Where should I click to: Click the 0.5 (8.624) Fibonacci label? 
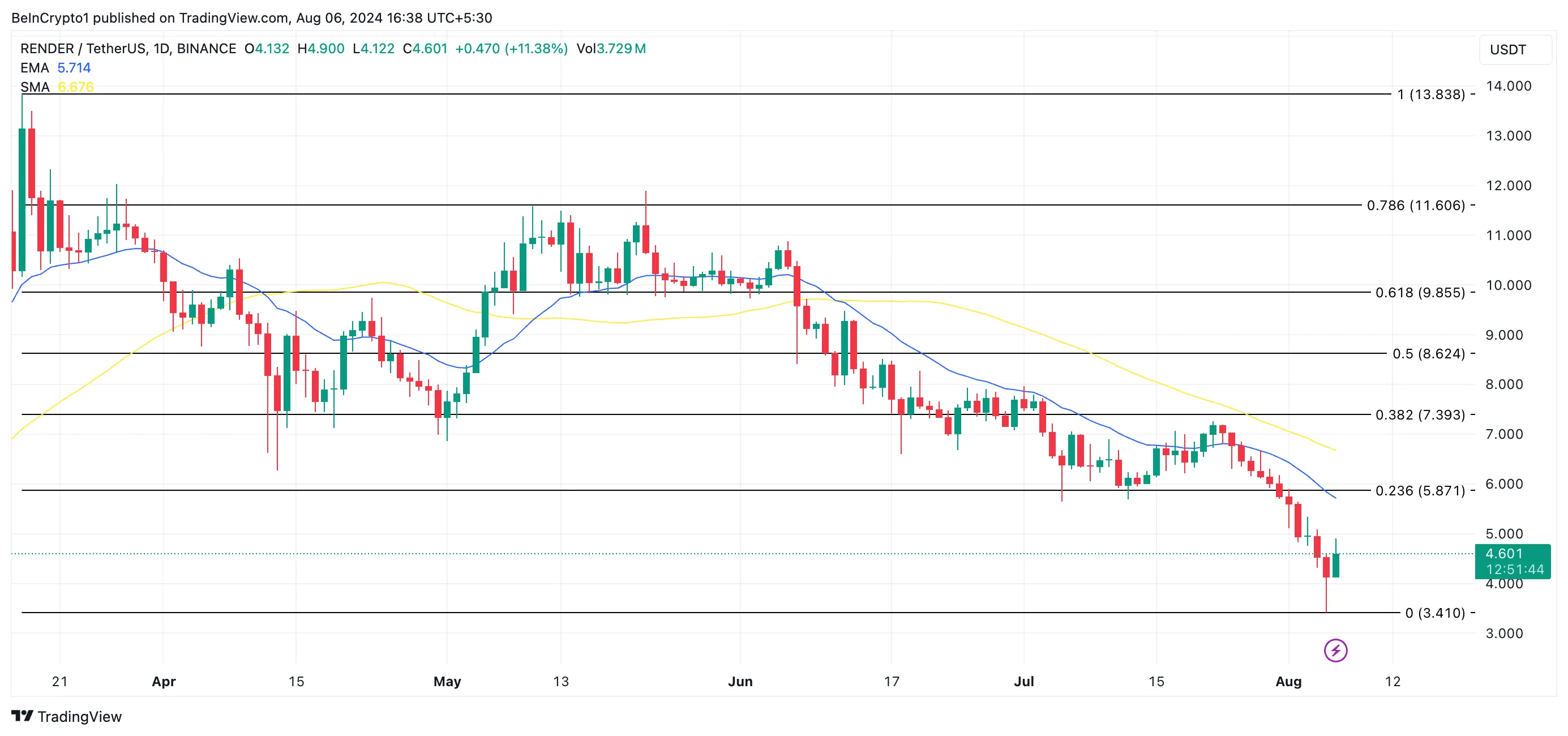pyautogui.click(x=1429, y=354)
